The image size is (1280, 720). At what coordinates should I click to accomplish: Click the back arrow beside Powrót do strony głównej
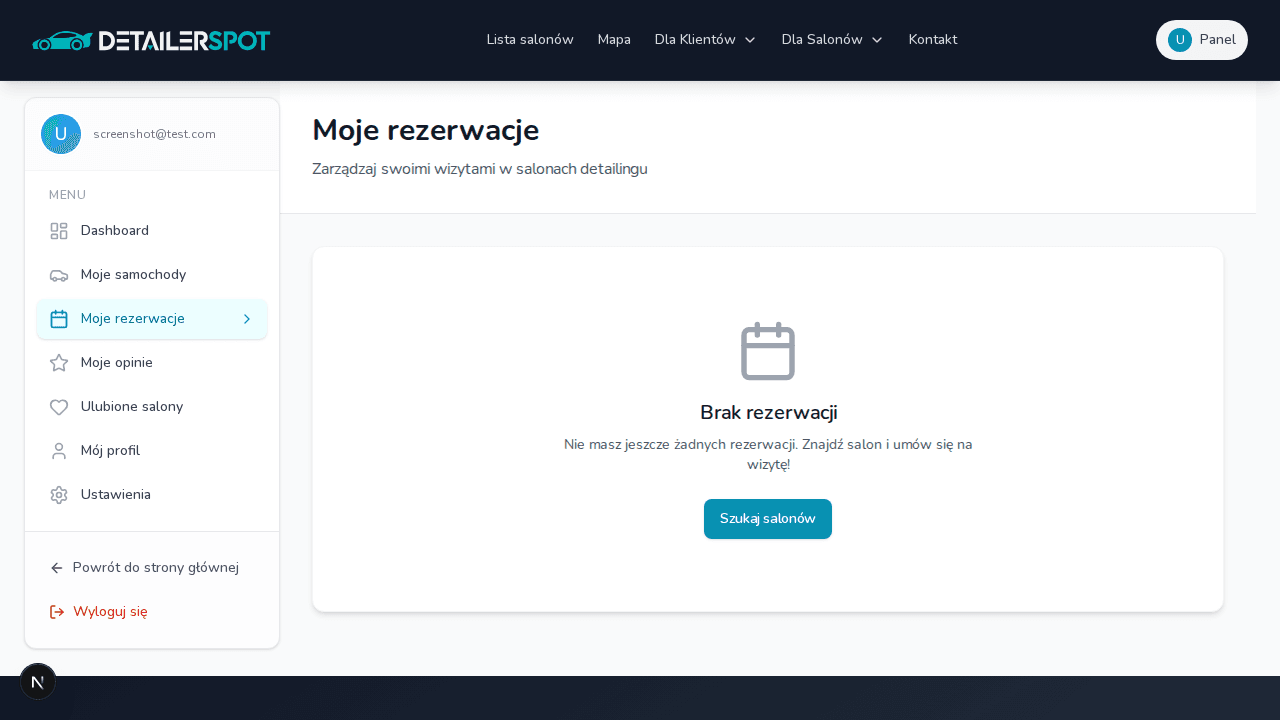point(56,567)
